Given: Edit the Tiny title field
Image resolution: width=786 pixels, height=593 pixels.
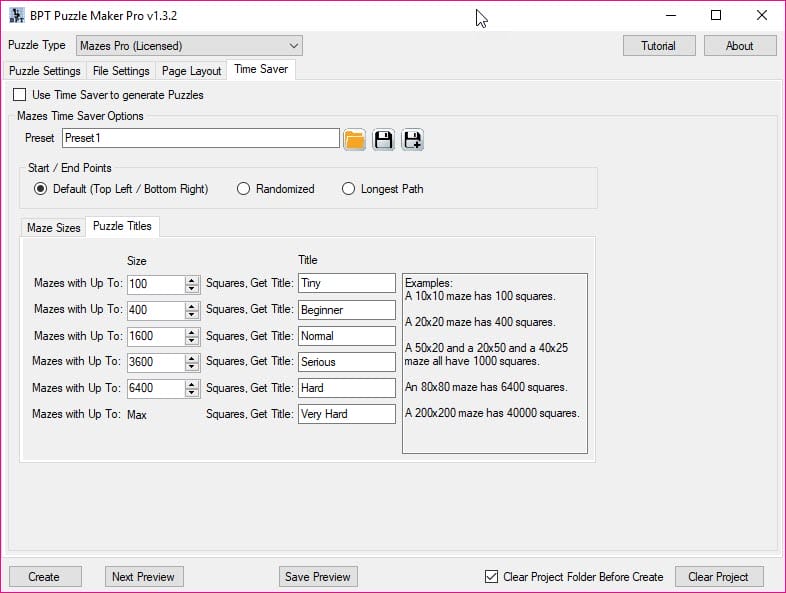Looking at the screenshot, I should pyautogui.click(x=346, y=283).
